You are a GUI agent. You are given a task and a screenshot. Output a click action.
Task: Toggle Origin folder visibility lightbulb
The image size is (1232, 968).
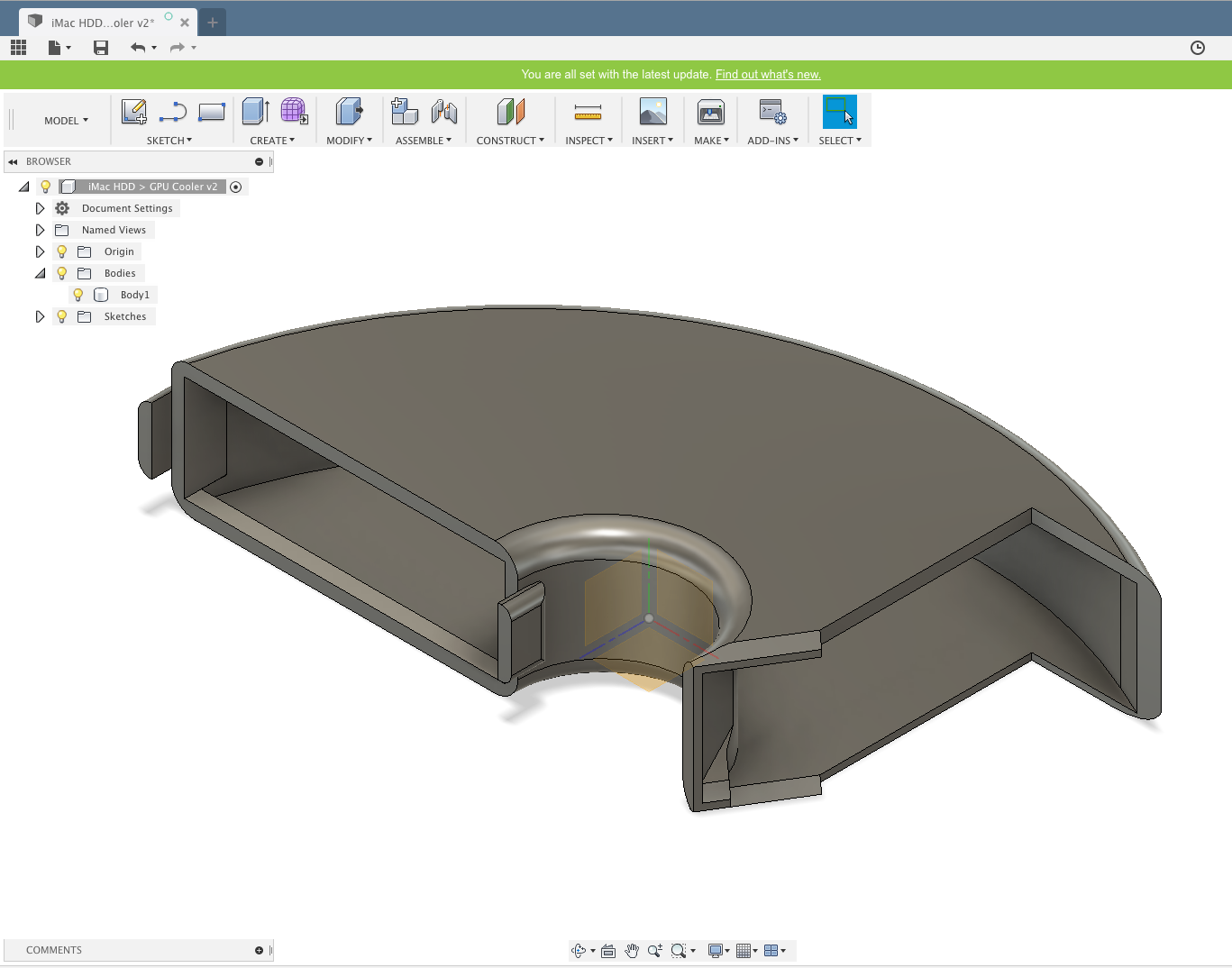(62, 251)
